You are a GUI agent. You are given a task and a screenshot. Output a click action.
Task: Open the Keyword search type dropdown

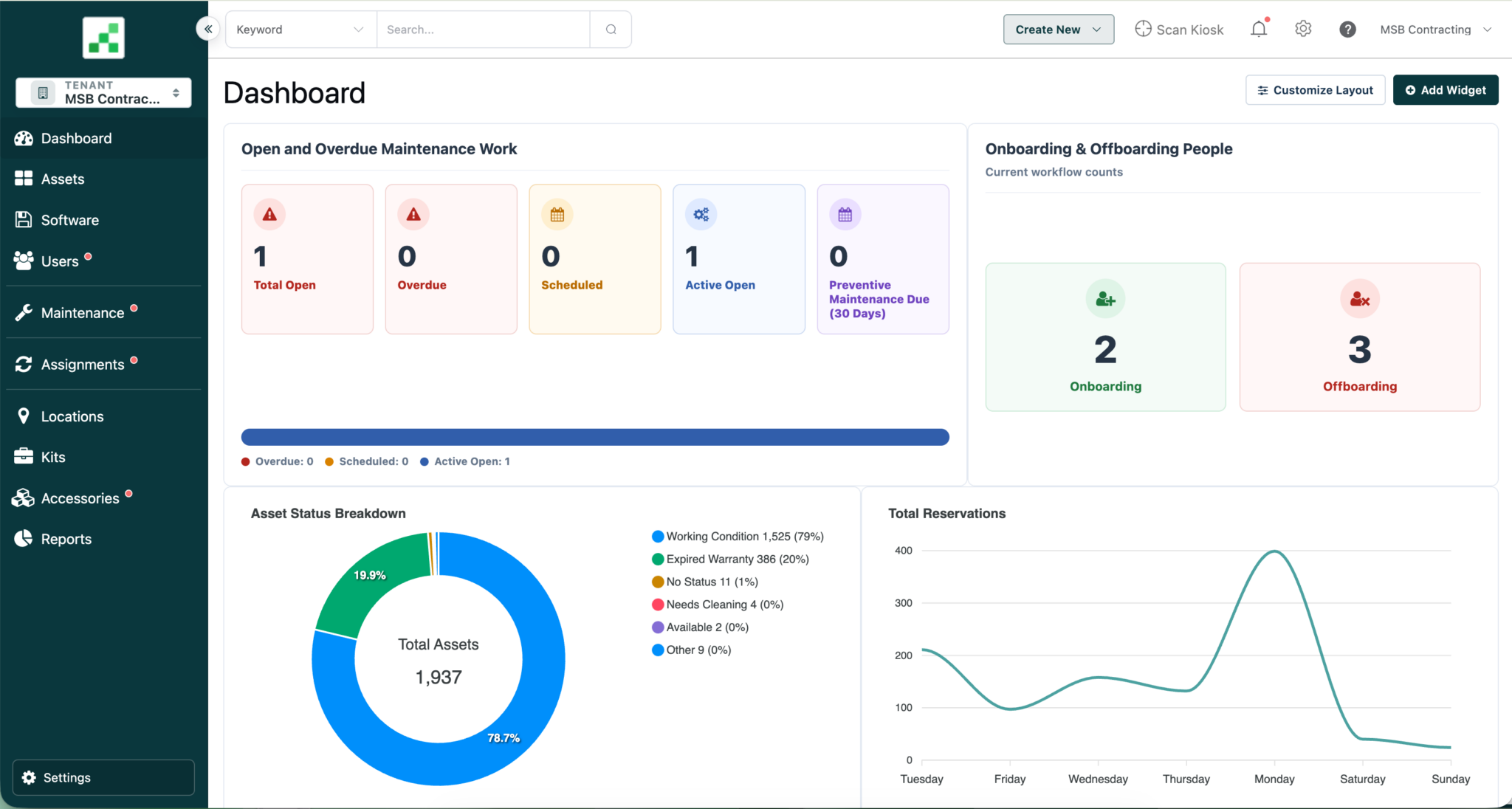[x=300, y=30]
